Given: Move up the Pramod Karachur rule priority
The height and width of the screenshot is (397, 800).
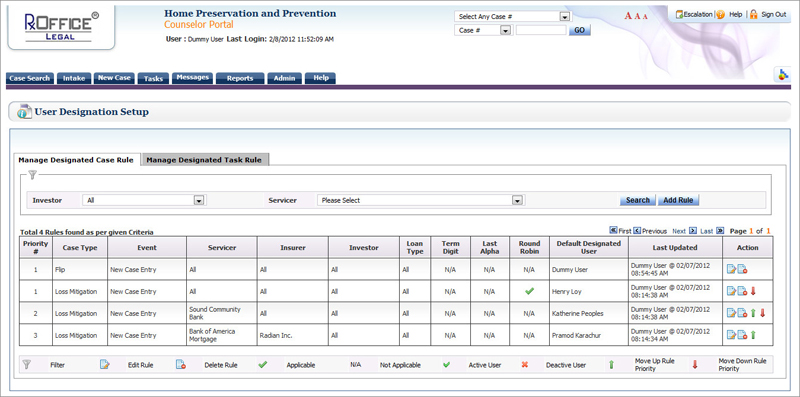Looking at the screenshot, I should click(x=753, y=335).
